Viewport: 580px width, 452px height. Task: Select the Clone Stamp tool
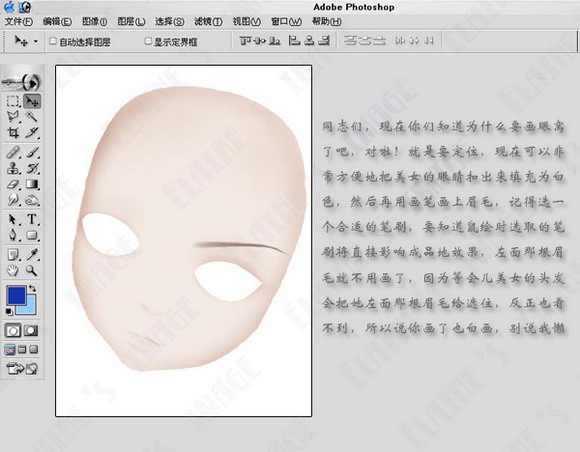(13, 168)
